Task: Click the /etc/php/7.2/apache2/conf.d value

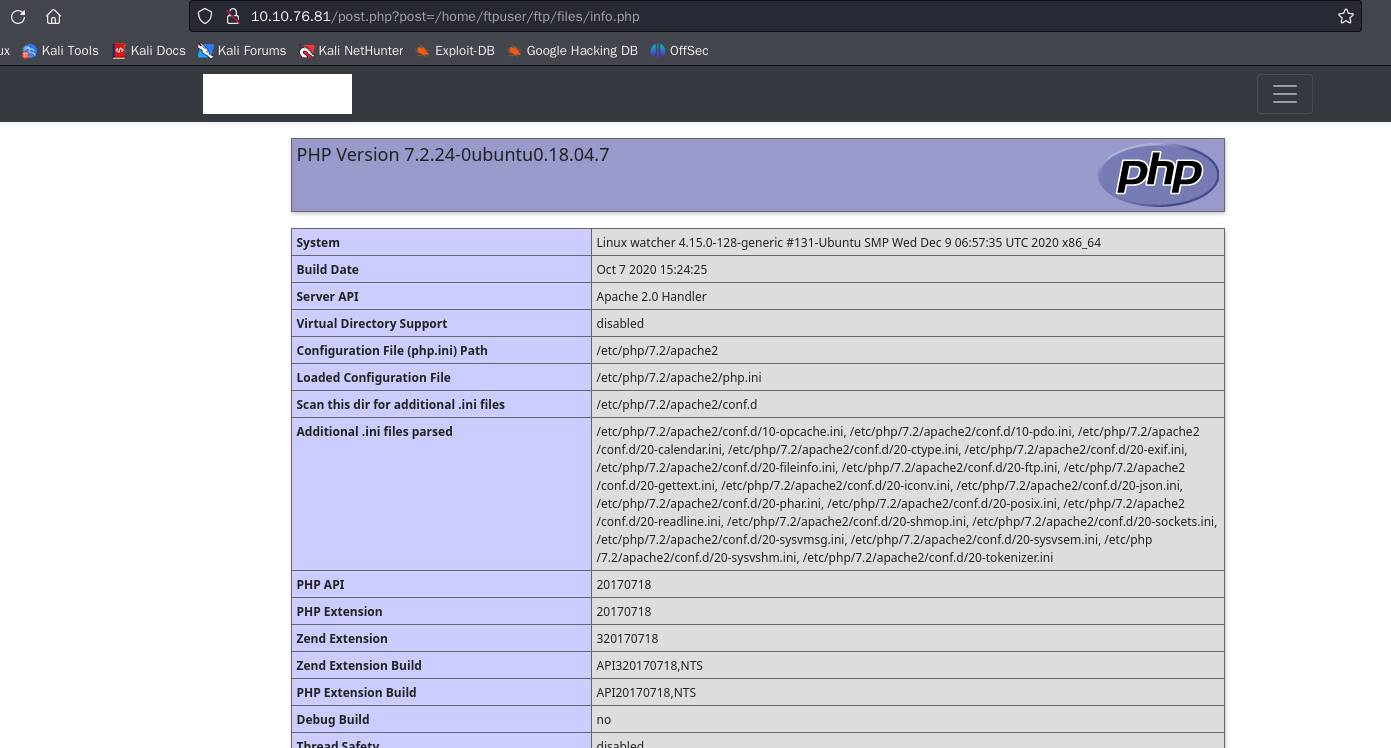Action: [677, 404]
